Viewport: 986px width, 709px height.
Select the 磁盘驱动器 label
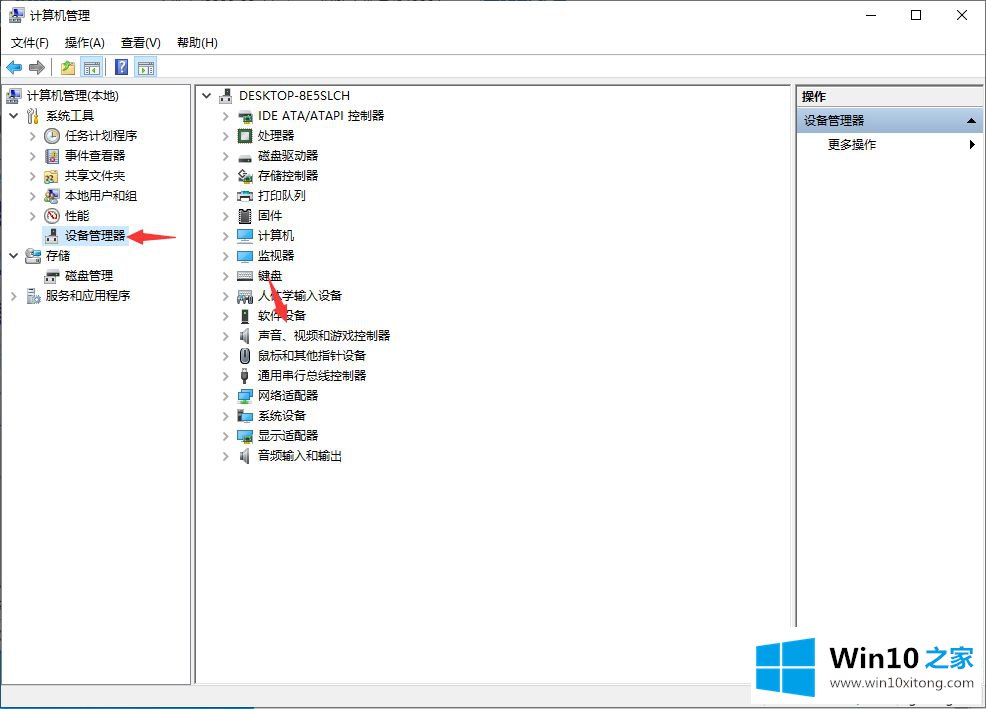click(288, 156)
